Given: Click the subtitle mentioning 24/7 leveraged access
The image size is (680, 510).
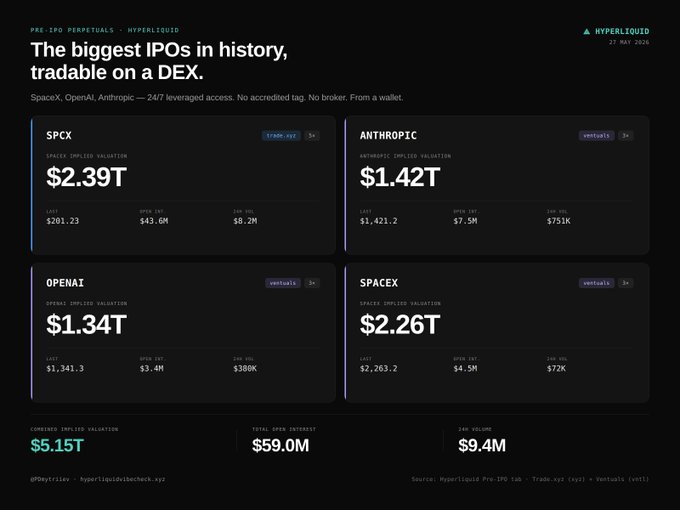Looking at the screenshot, I should 217,97.
